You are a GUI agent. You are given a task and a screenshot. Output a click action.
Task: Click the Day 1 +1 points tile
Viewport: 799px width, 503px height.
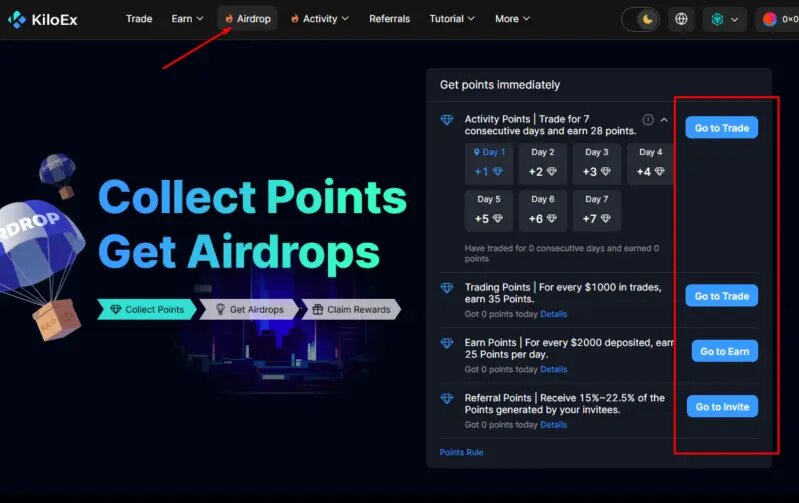[x=489, y=164]
